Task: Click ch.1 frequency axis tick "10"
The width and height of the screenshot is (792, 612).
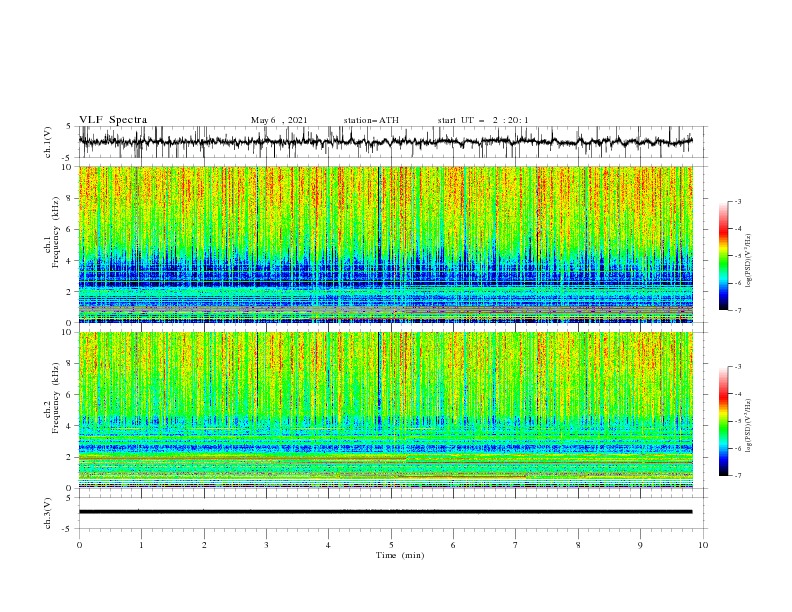Action: click(x=68, y=167)
